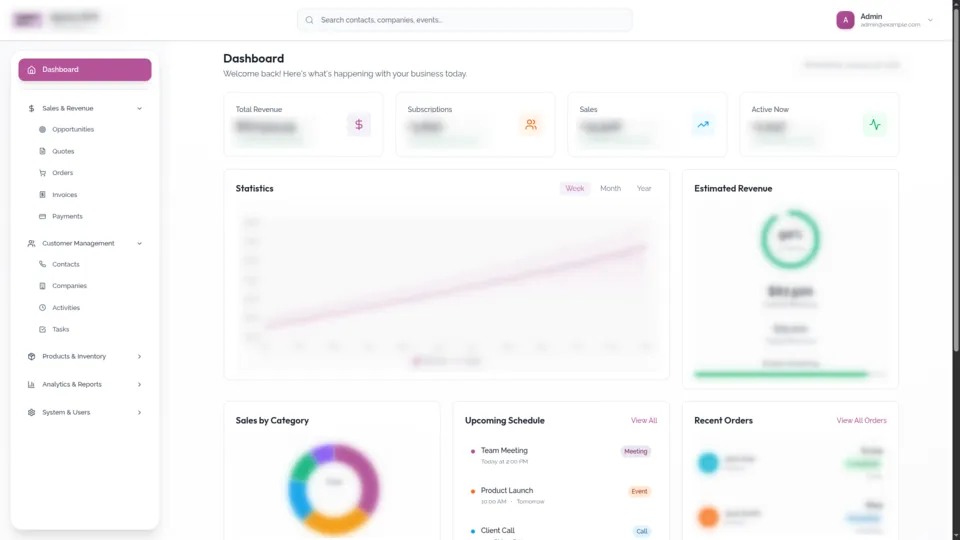960x540 pixels.
Task: Click the dollar icon beside Sales & Revenue
Action: tap(31, 108)
